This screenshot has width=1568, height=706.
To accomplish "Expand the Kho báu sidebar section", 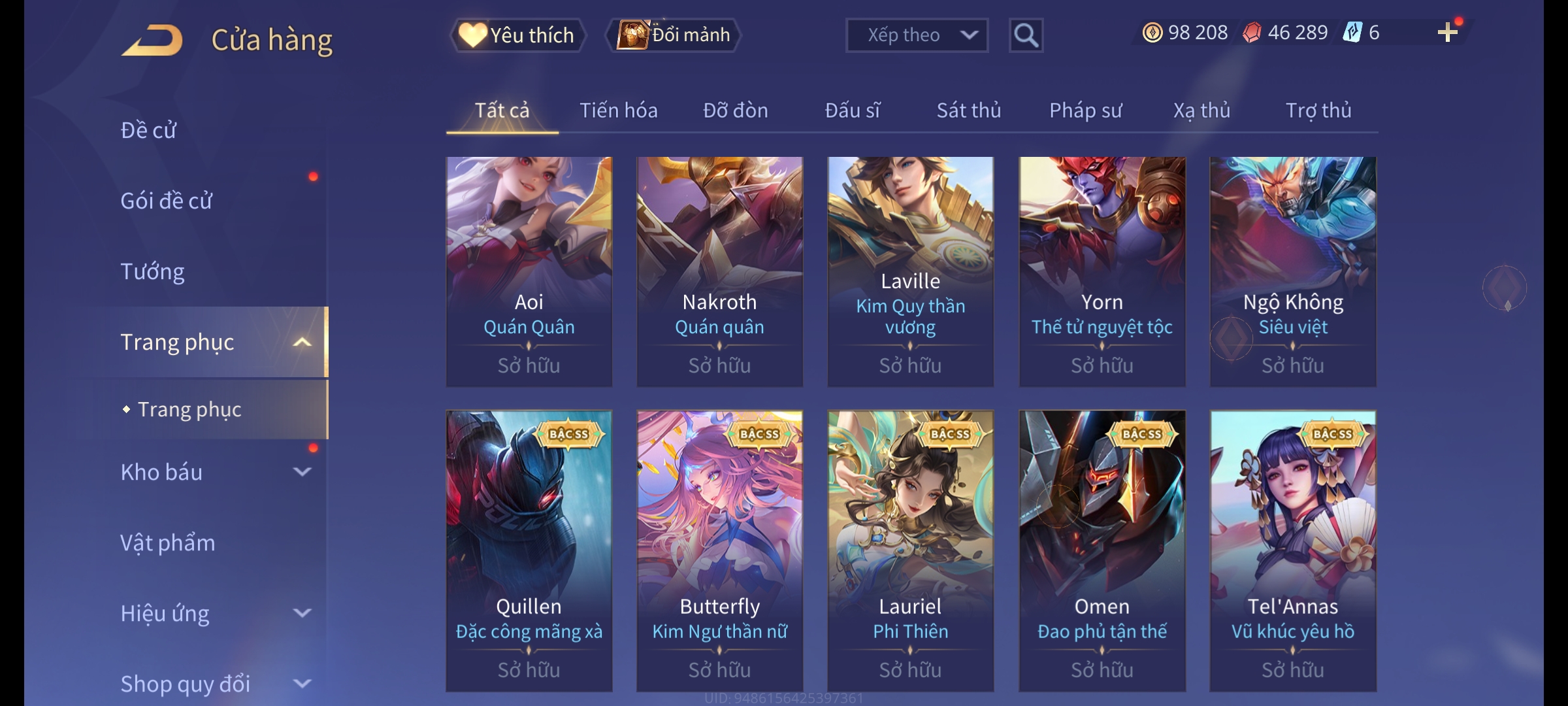I will pyautogui.click(x=302, y=472).
